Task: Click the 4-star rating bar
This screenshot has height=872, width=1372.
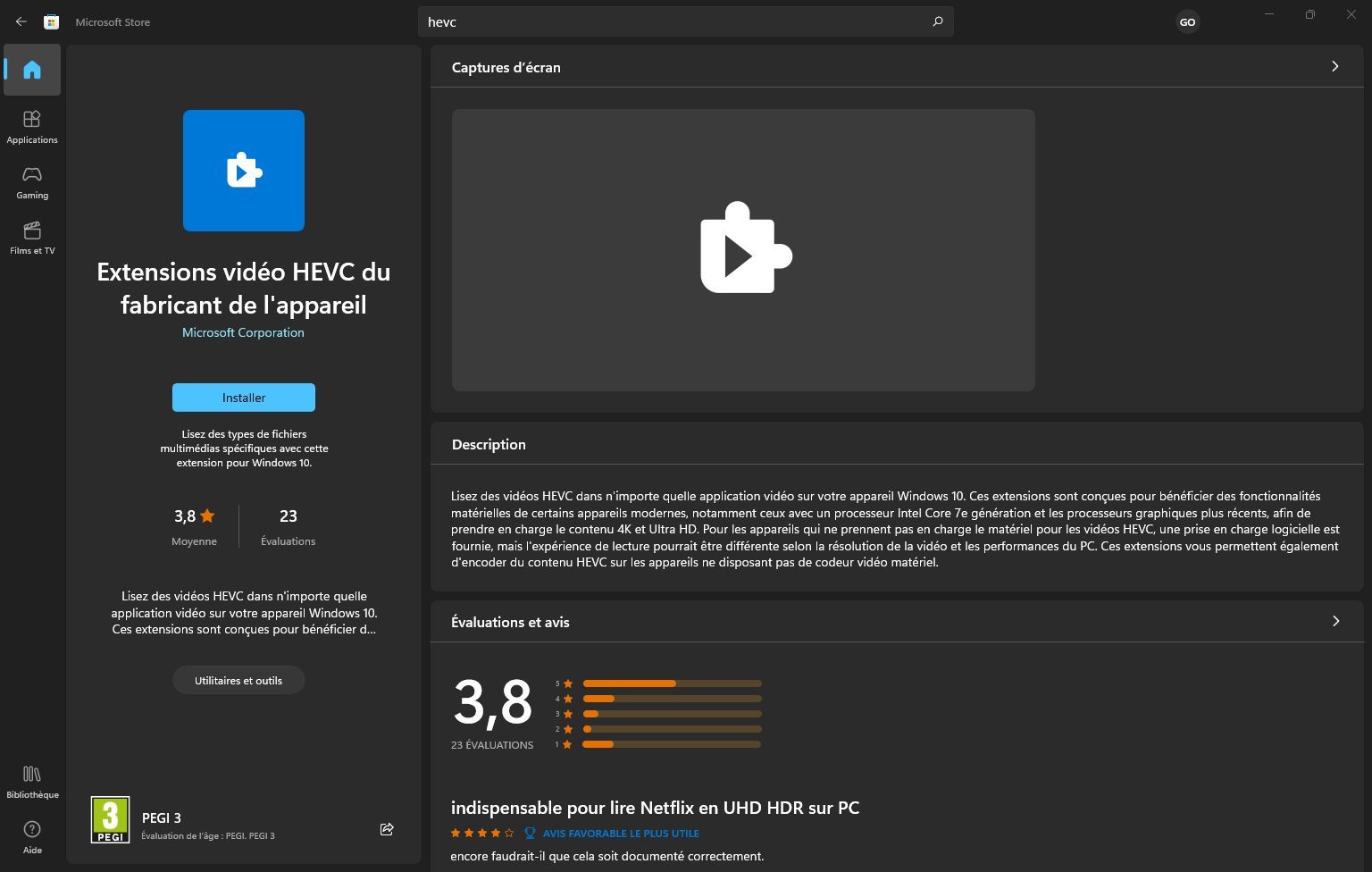Action: coord(672,699)
